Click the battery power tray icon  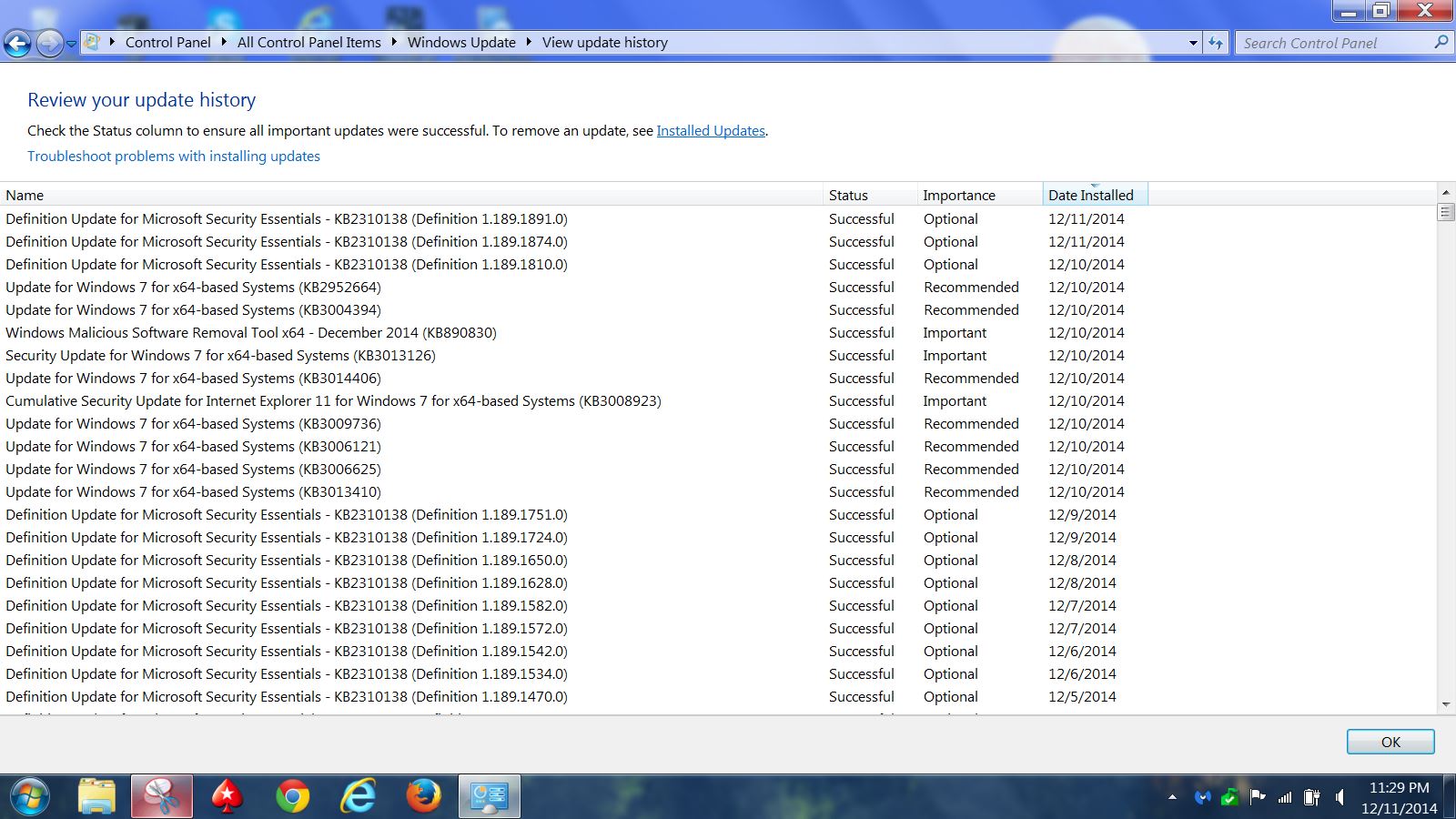point(1311,797)
